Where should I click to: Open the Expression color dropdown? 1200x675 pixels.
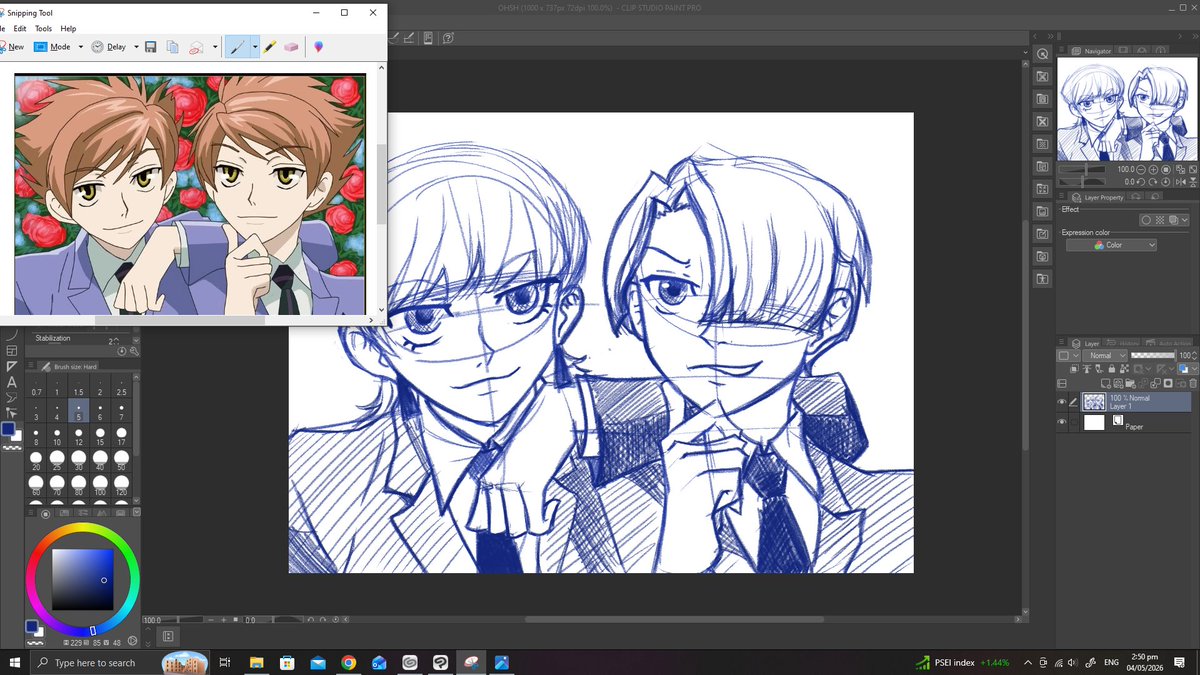click(x=1111, y=245)
